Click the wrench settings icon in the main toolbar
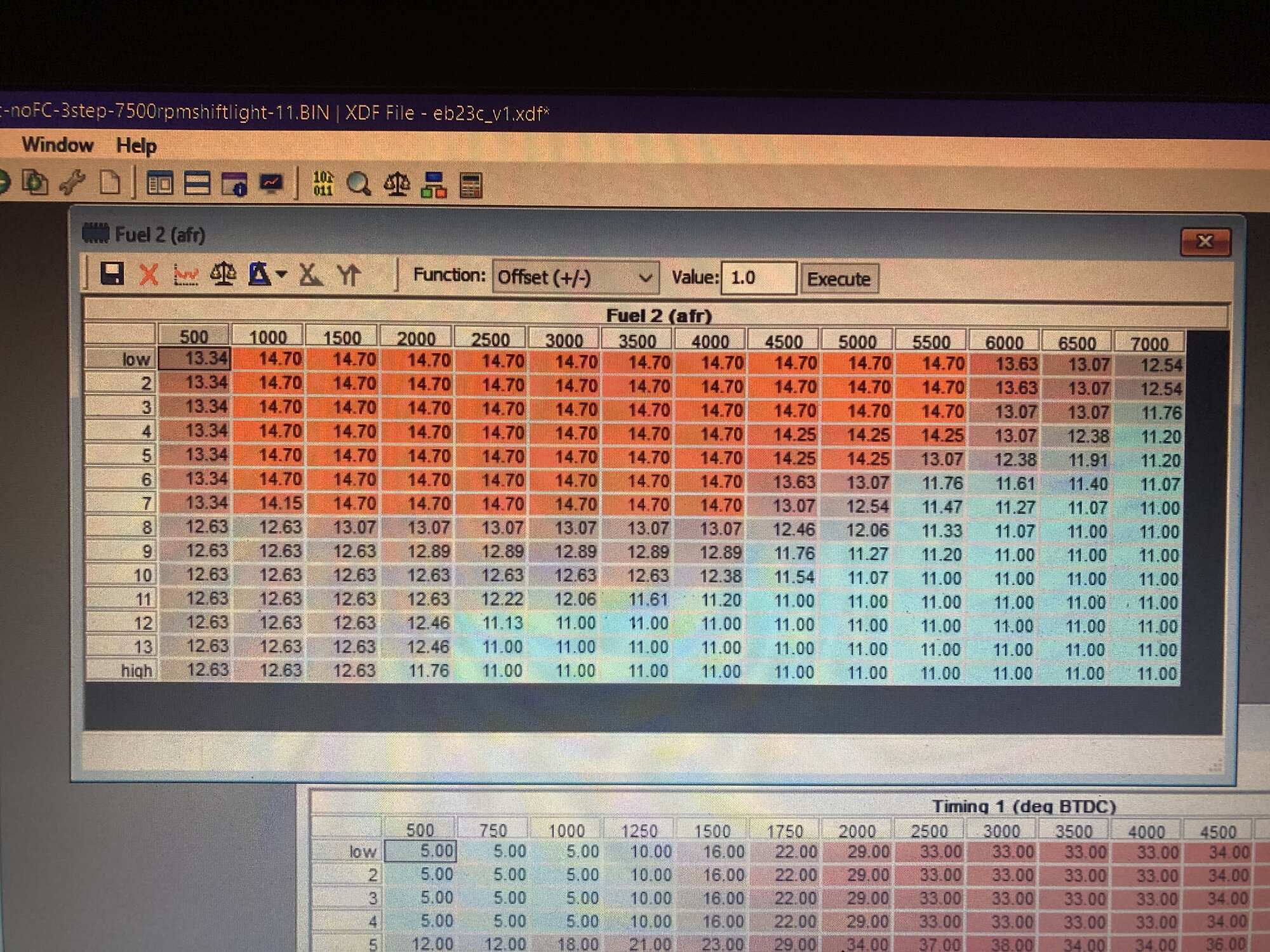Screen dimensions: 1270x952 tap(72, 183)
